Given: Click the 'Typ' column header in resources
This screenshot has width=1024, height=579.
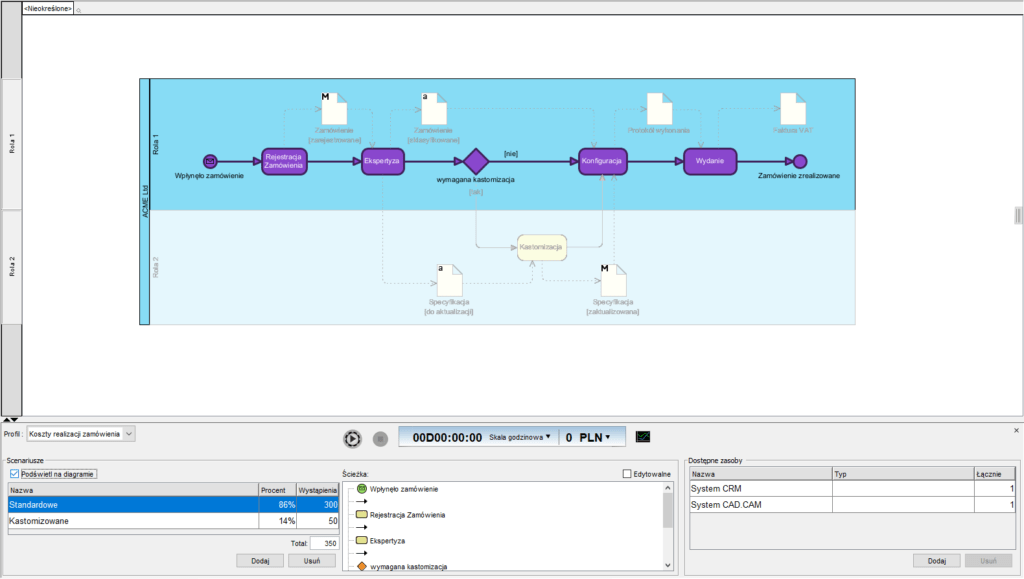Looking at the screenshot, I should point(903,474).
